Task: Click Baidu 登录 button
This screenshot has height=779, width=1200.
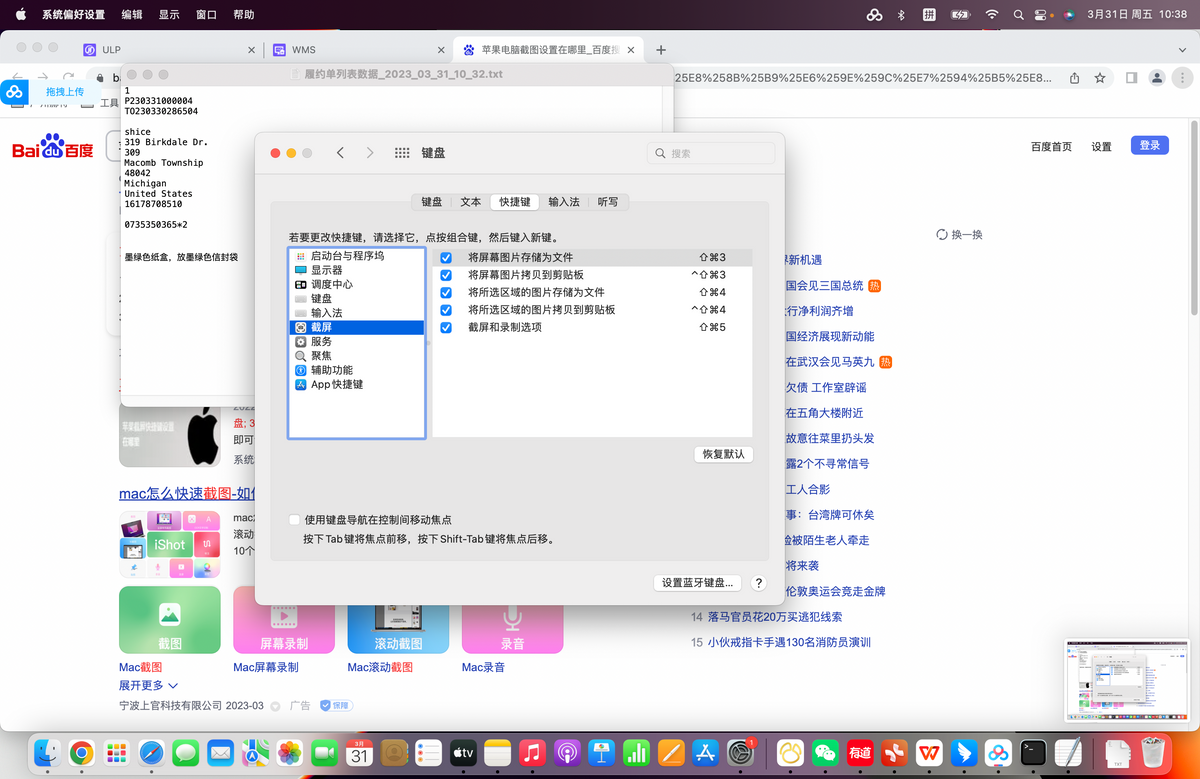Action: pos(1150,146)
